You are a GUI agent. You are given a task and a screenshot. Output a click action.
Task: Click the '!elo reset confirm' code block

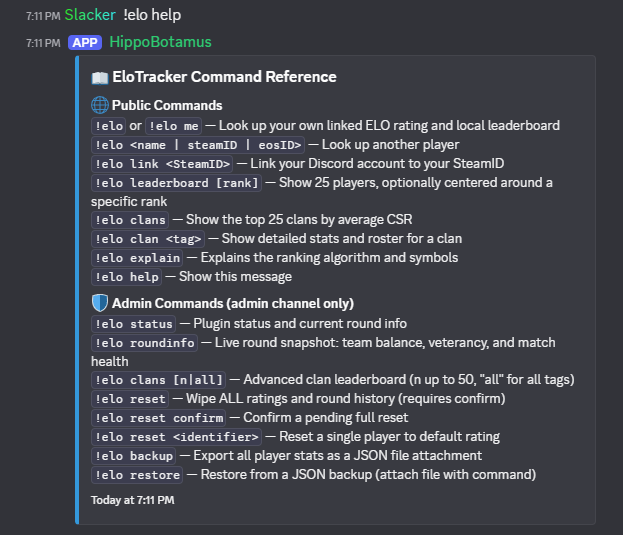click(x=159, y=418)
